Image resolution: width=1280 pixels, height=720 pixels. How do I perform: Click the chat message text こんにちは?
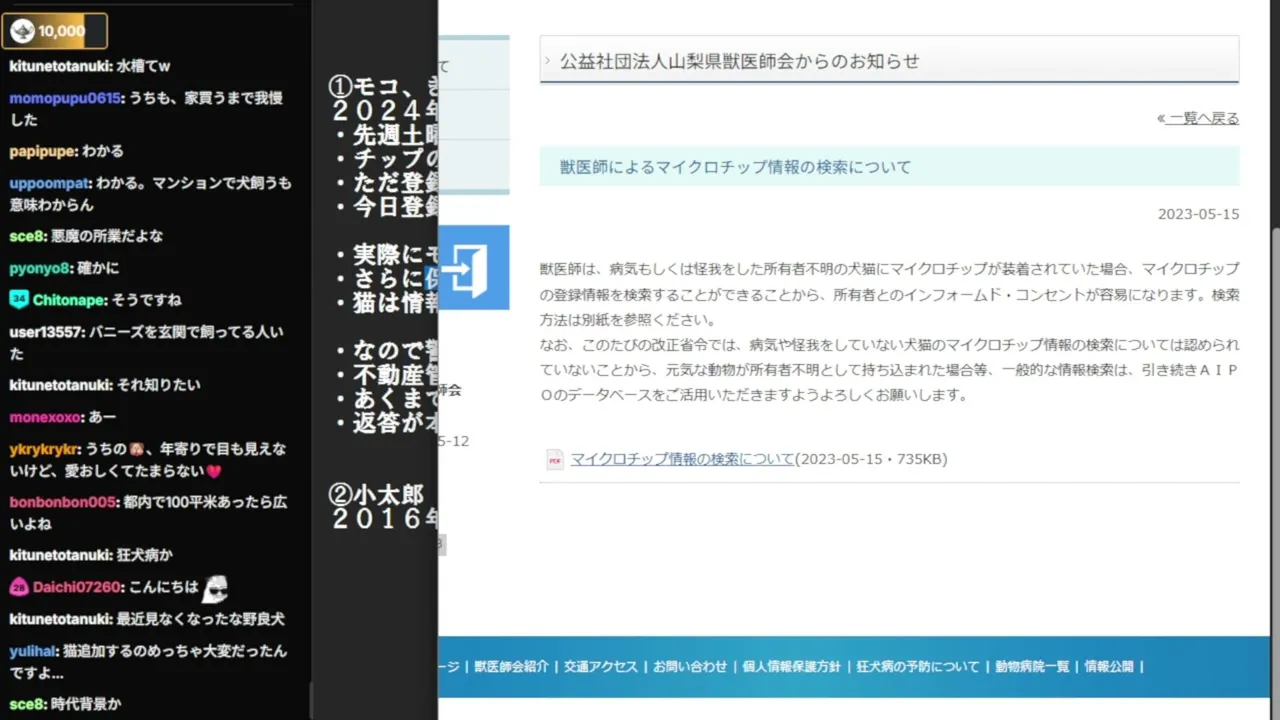click(x=162, y=587)
